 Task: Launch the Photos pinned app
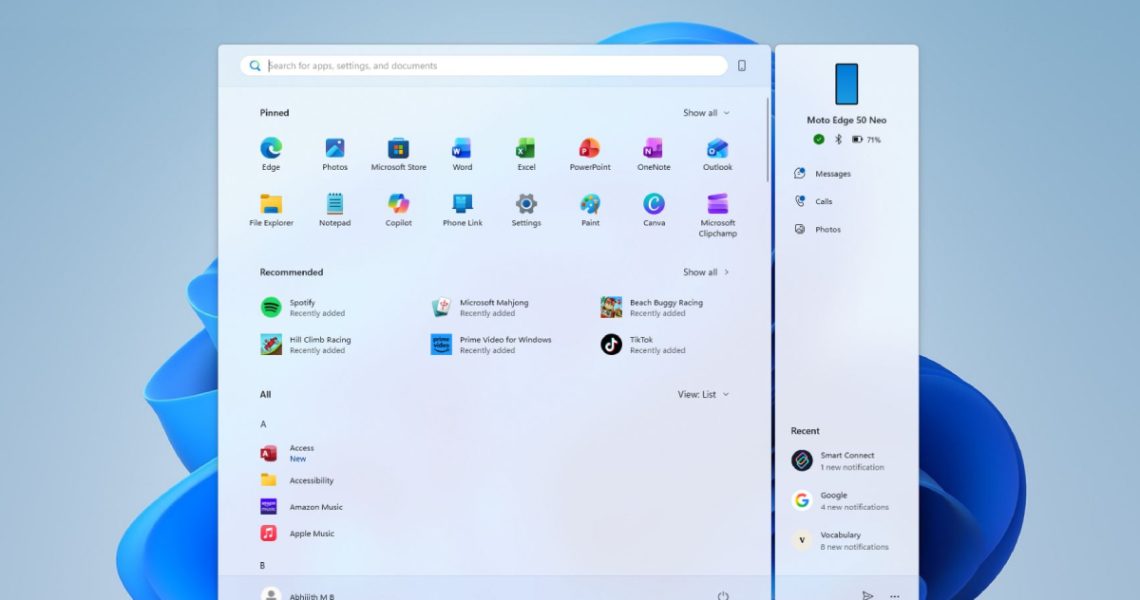pyautogui.click(x=335, y=149)
